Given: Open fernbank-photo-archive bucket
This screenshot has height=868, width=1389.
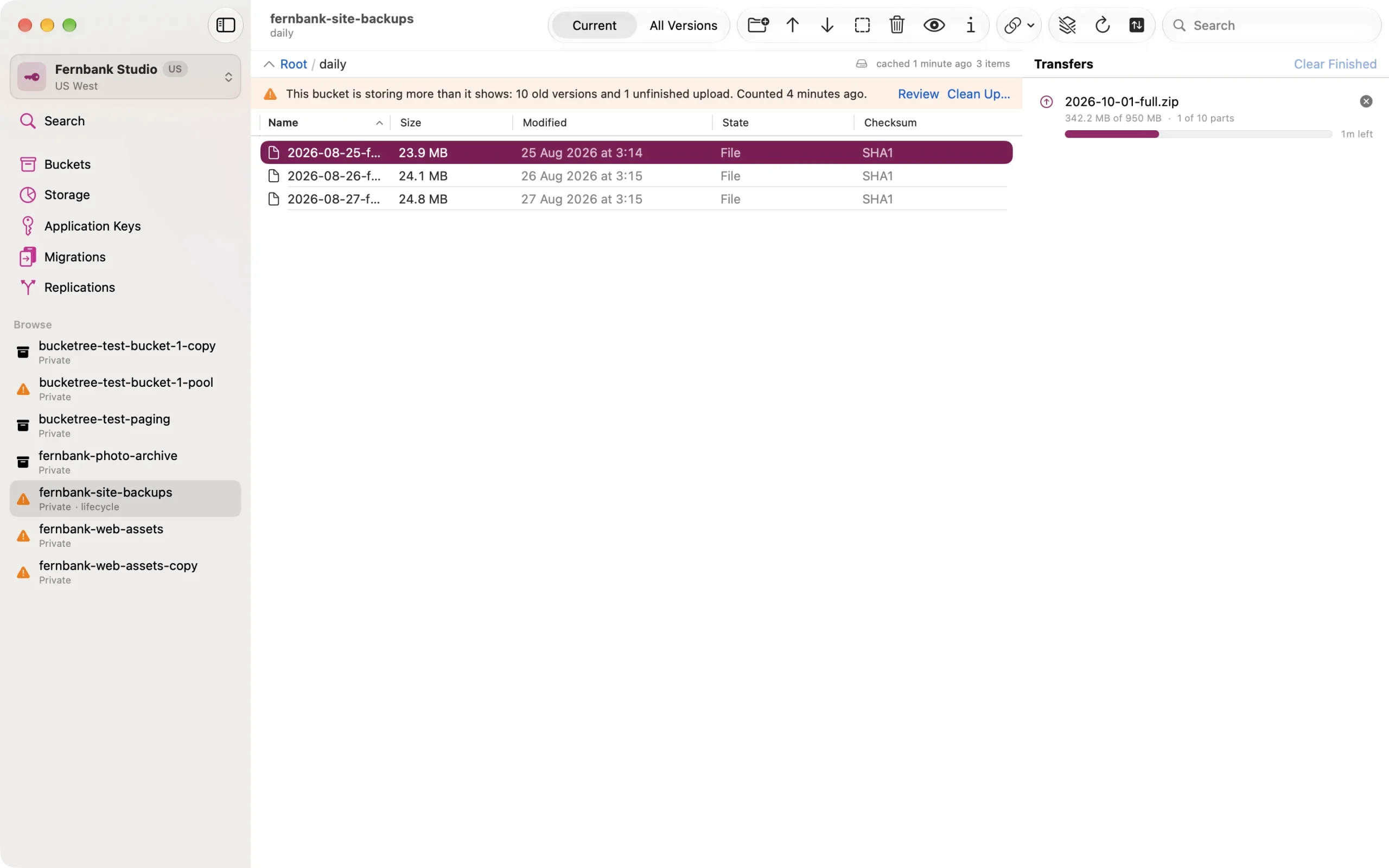Looking at the screenshot, I should point(125,463).
